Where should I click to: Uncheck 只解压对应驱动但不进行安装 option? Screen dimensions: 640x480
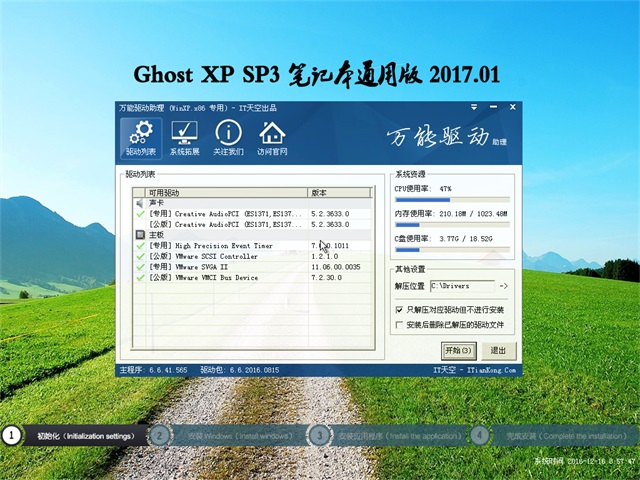(x=399, y=310)
